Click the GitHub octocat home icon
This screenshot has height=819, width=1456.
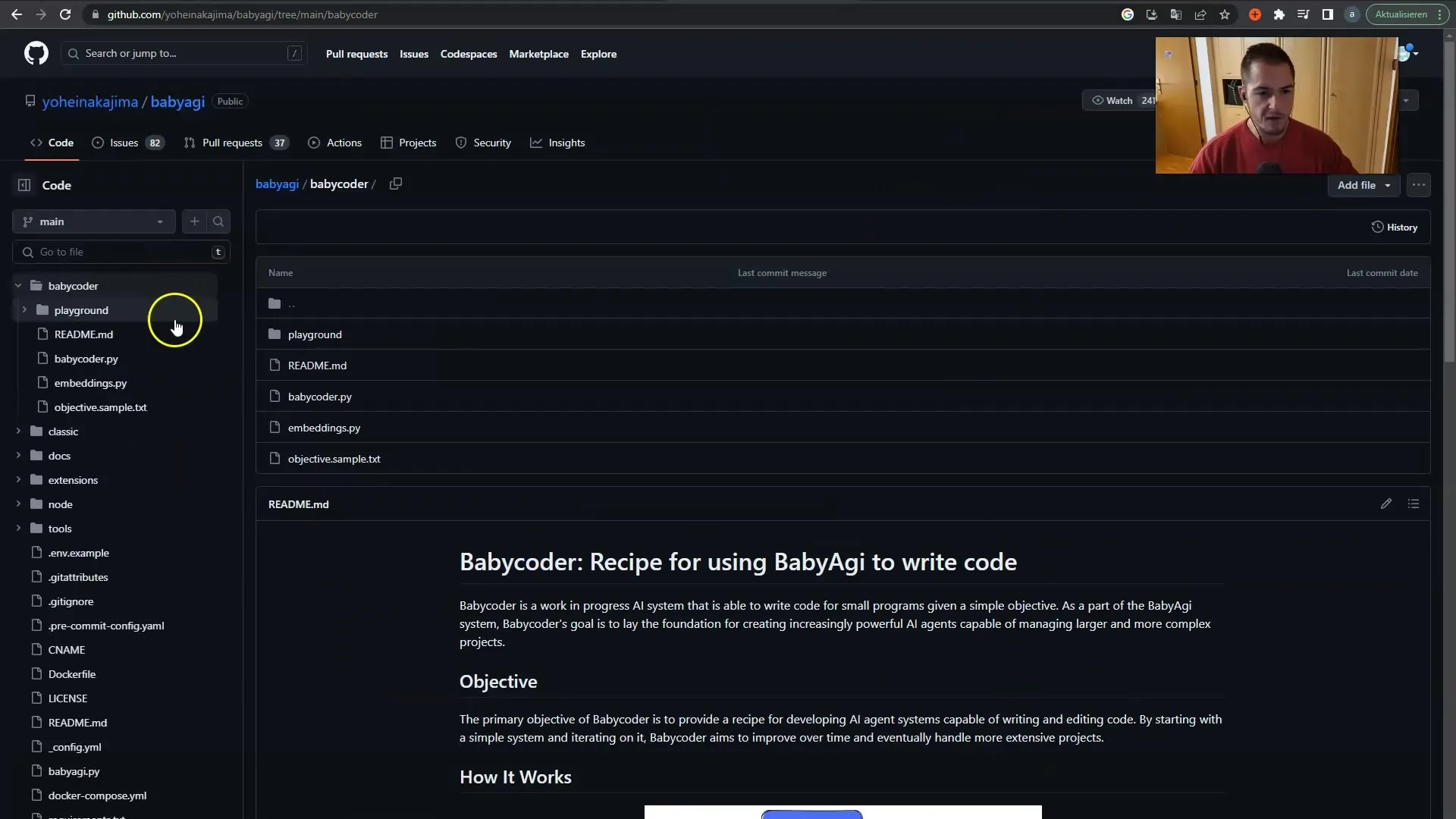click(x=36, y=53)
